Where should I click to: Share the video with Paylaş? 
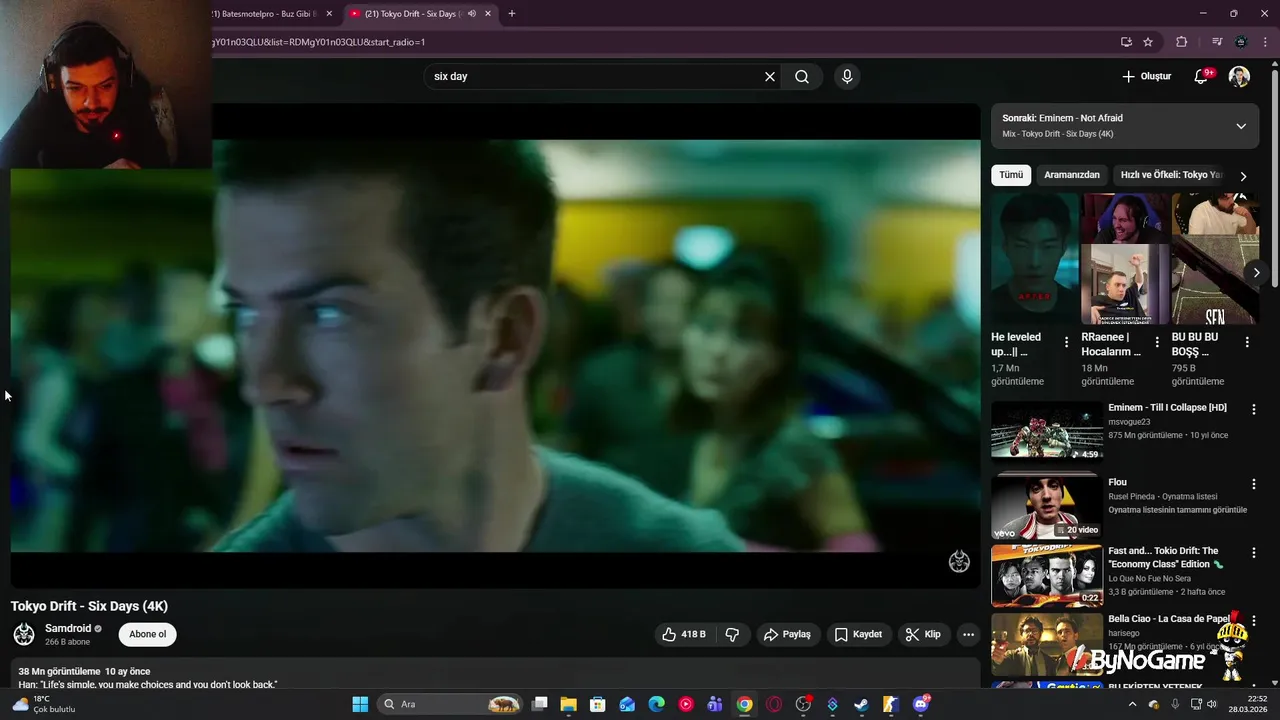point(787,634)
